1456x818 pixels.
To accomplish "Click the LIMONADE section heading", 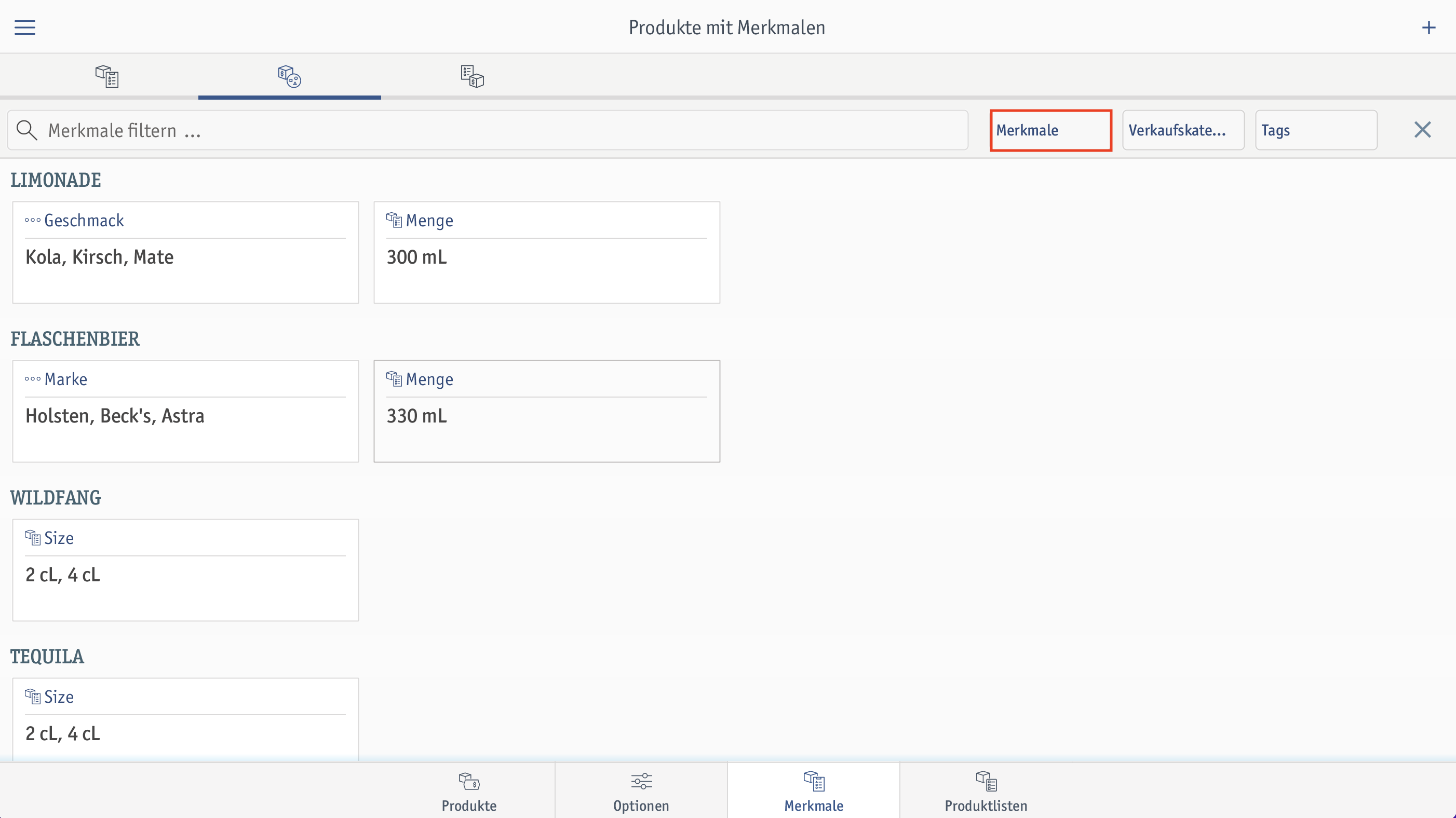I will coord(56,180).
